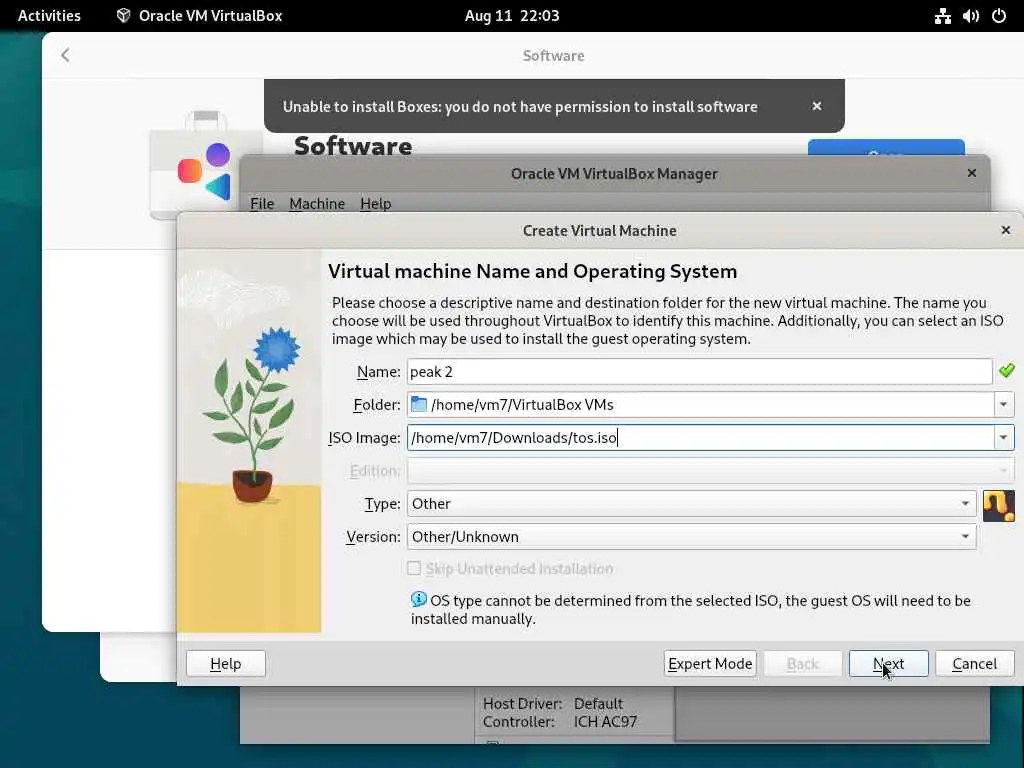The image size is (1024, 768).
Task: Click the Host Driver Default value
Action: (598, 703)
